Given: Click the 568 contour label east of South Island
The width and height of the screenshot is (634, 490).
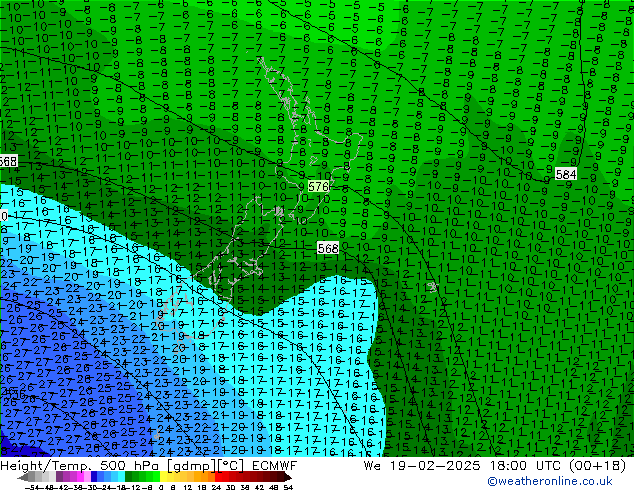Looking at the screenshot, I should 328,248.
